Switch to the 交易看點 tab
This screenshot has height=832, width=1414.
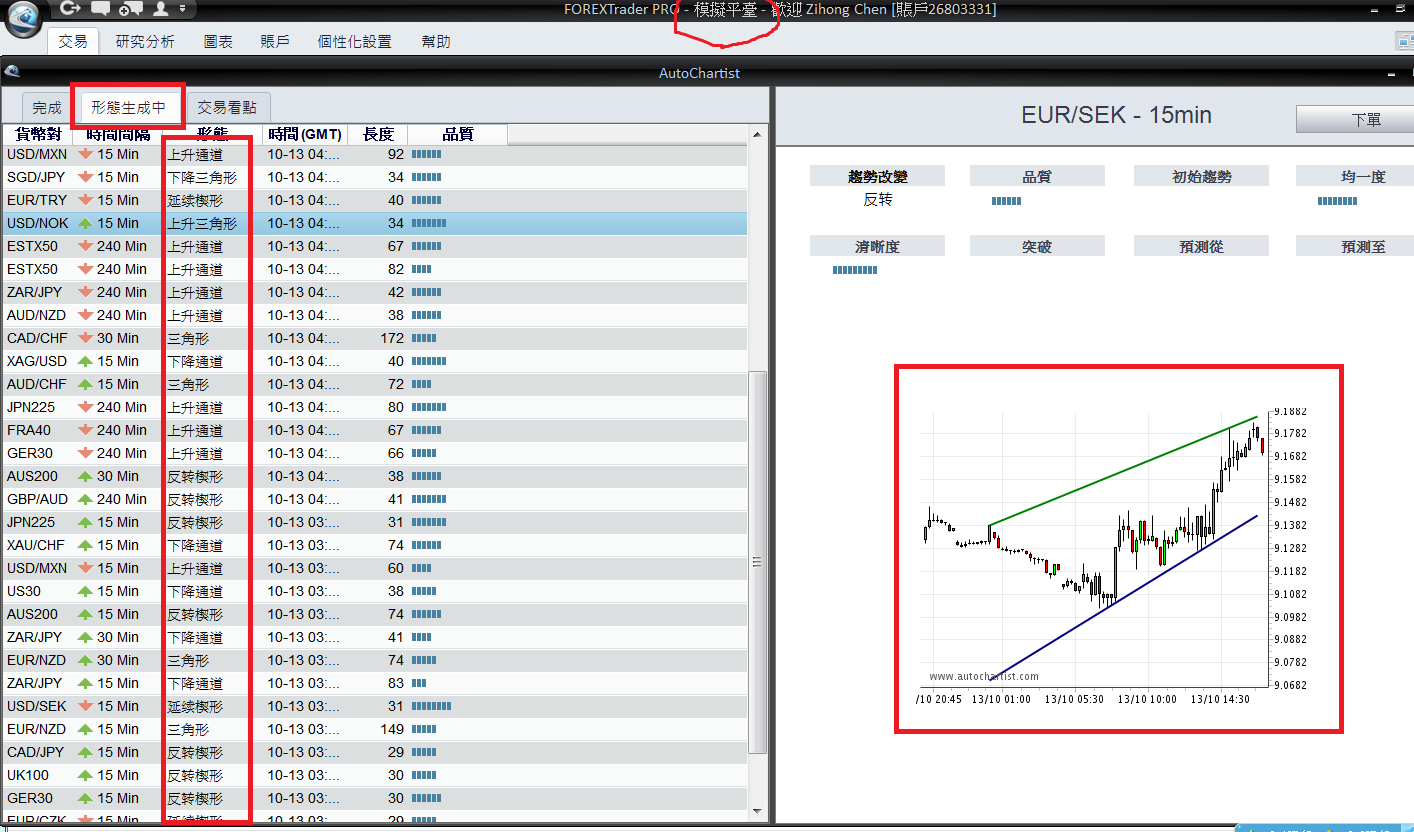pyautogui.click(x=227, y=107)
